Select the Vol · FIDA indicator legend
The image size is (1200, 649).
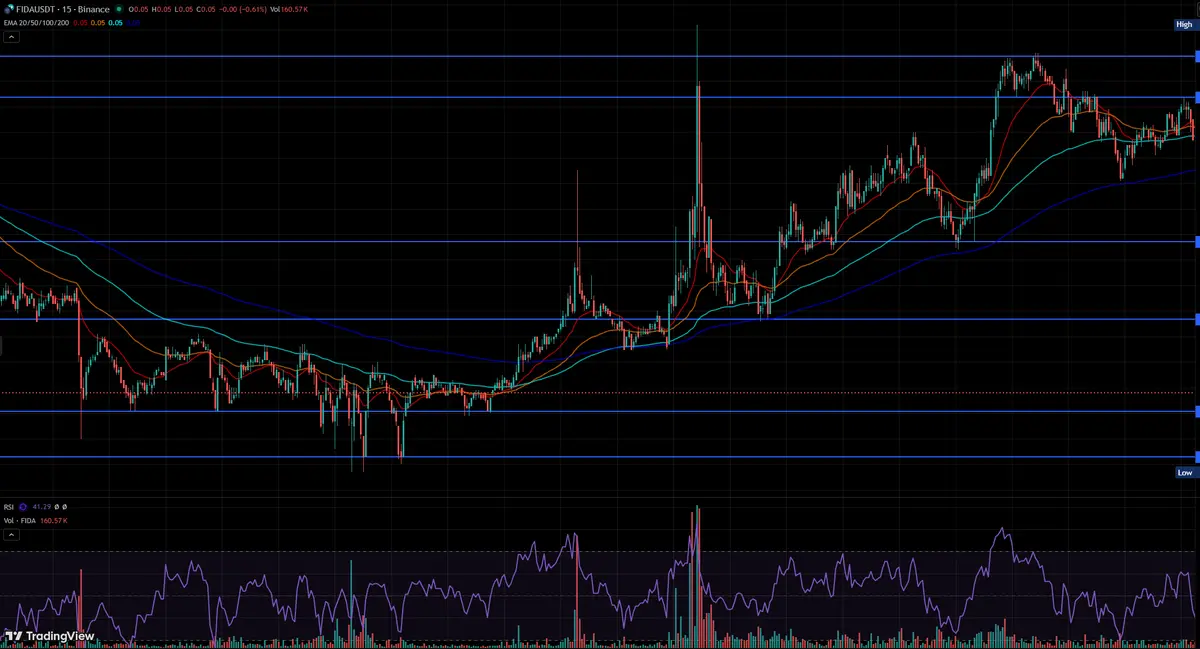pos(20,520)
